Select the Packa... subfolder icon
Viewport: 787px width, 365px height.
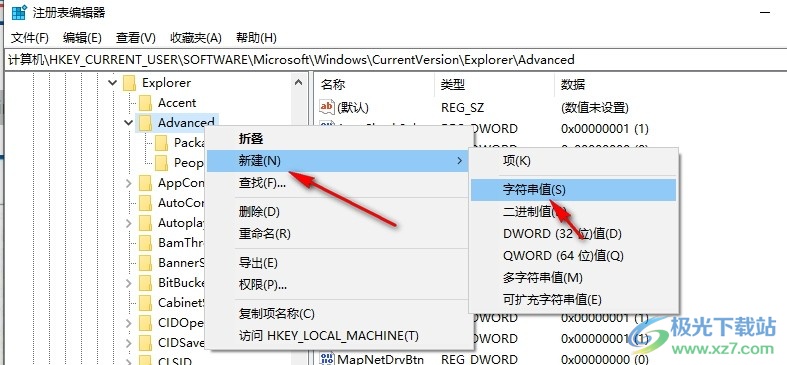(x=162, y=143)
